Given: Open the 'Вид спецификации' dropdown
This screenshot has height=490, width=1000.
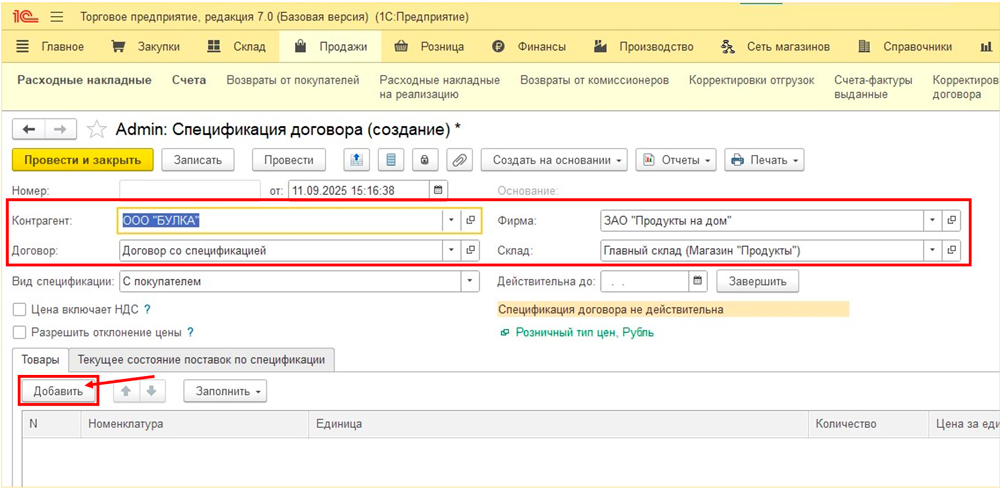Looking at the screenshot, I should 470,282.
